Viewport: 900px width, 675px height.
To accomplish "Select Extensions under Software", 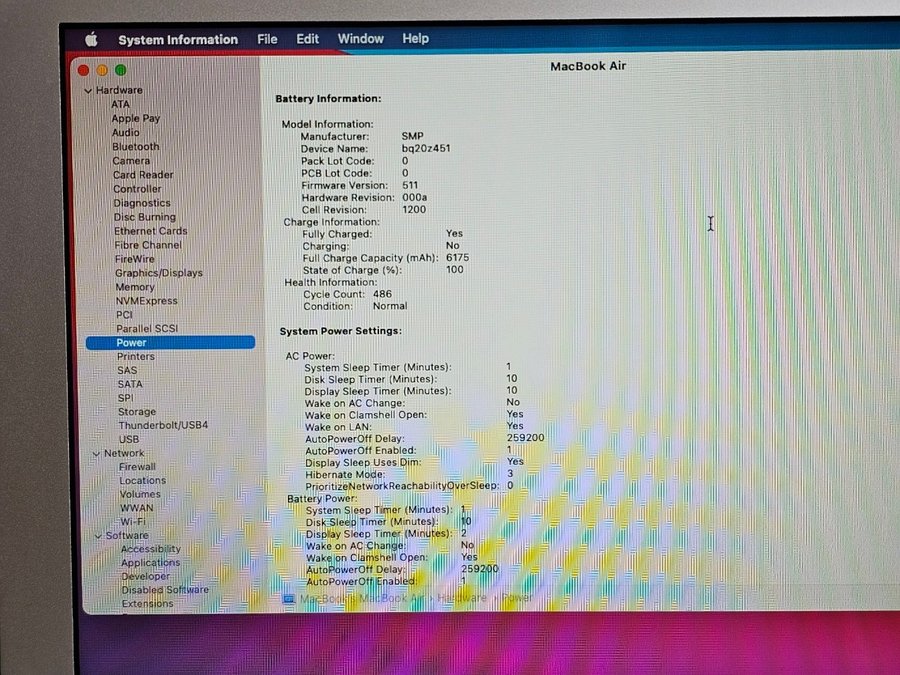I will pyautogui.click(x=148, y=604).
